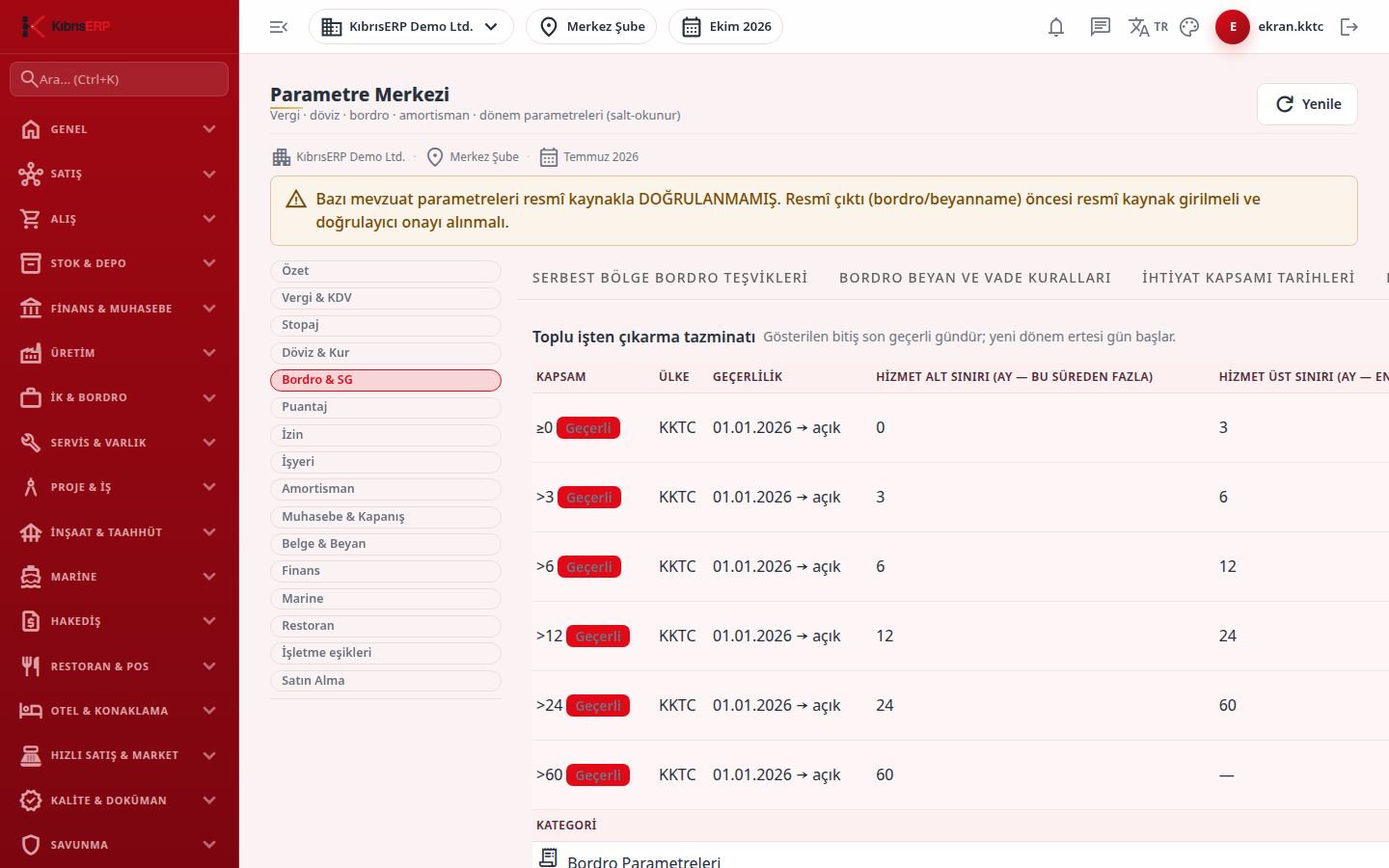The width and height of the screenshot is (1389, 868).
Task: Expand the Stok & Depo chevron
Action: click(x=209, y=263)
